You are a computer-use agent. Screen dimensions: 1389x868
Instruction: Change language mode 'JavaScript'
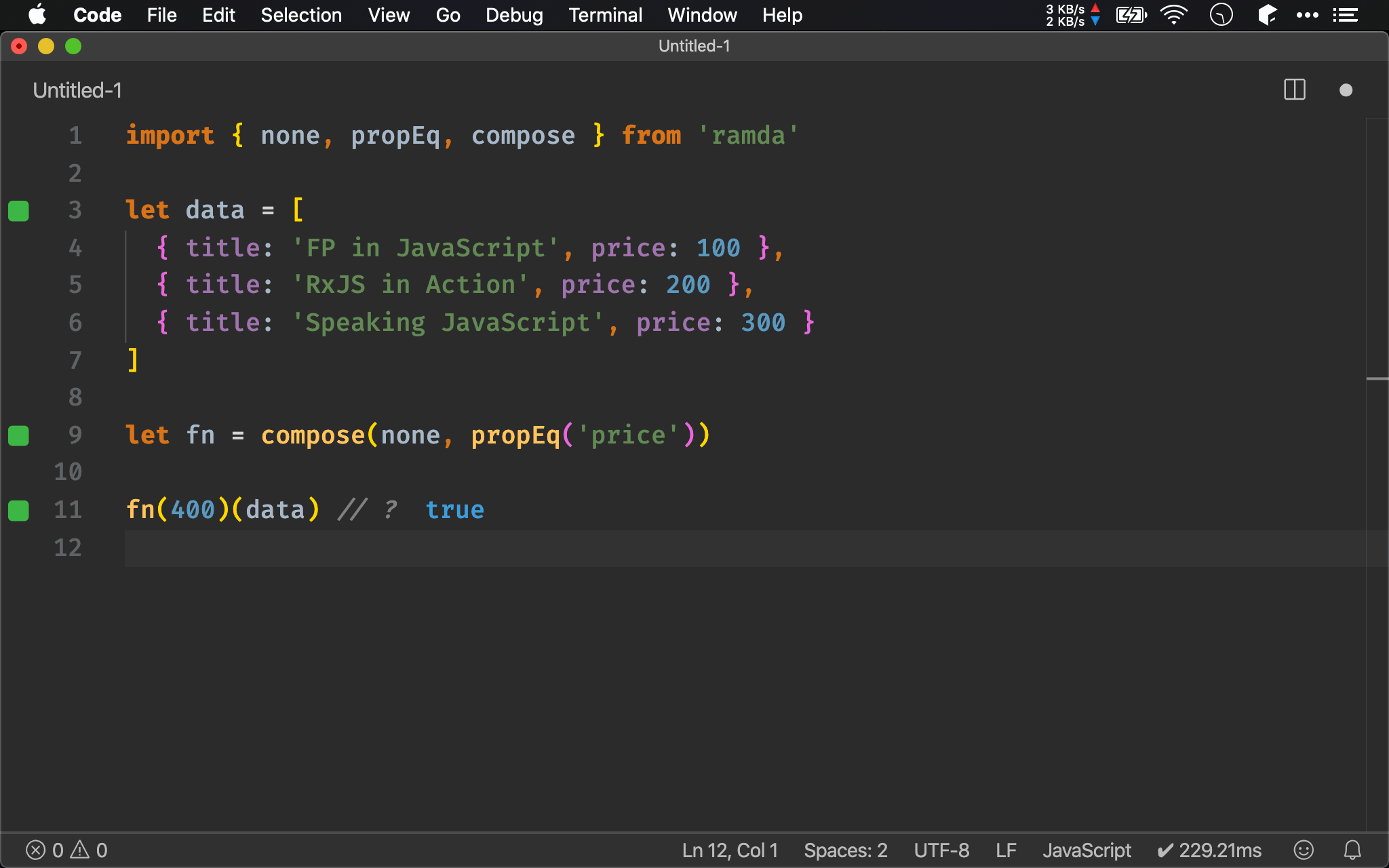[1087, 850]
